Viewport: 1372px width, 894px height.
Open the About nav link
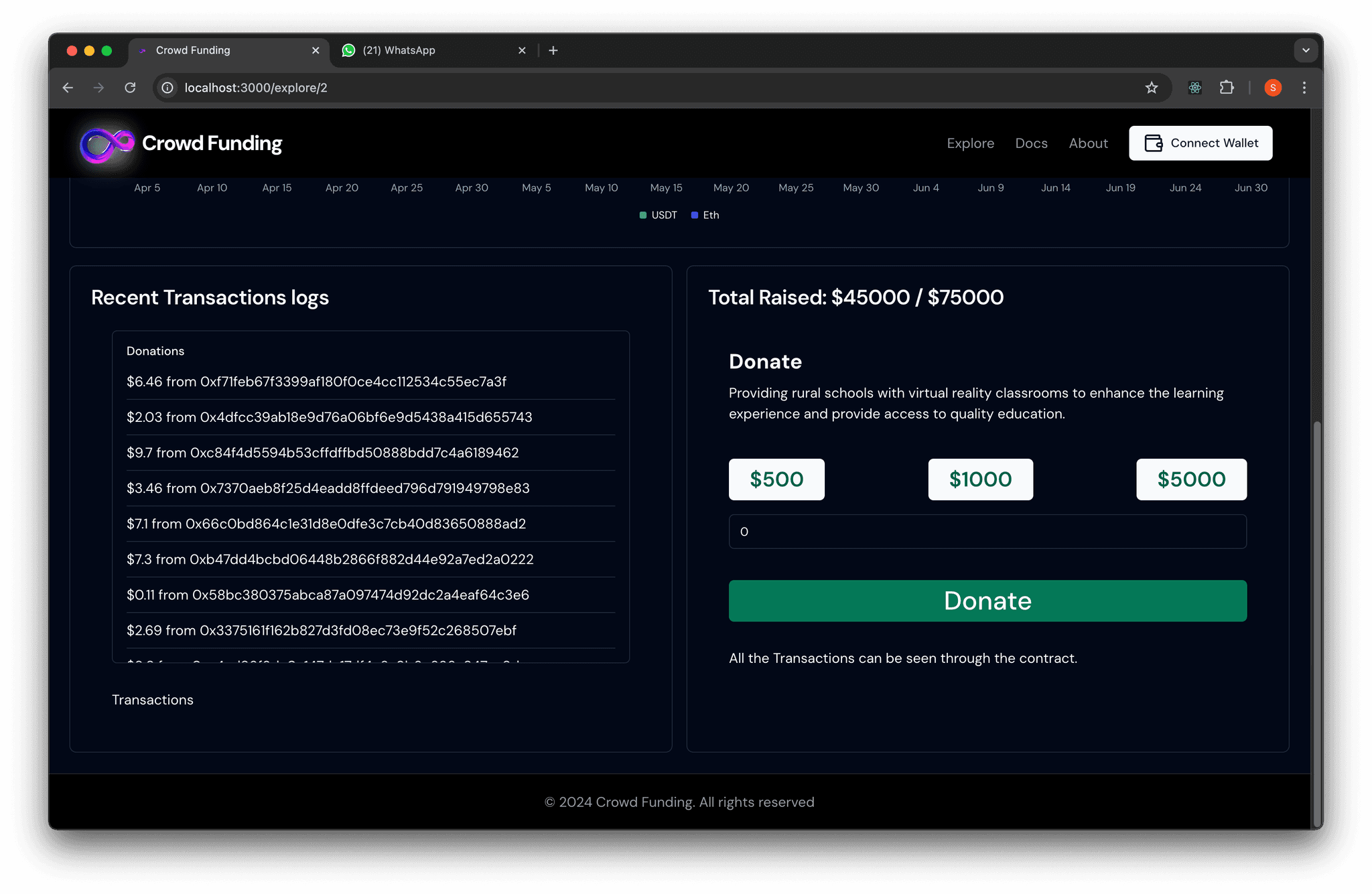tap(1088, 143)
